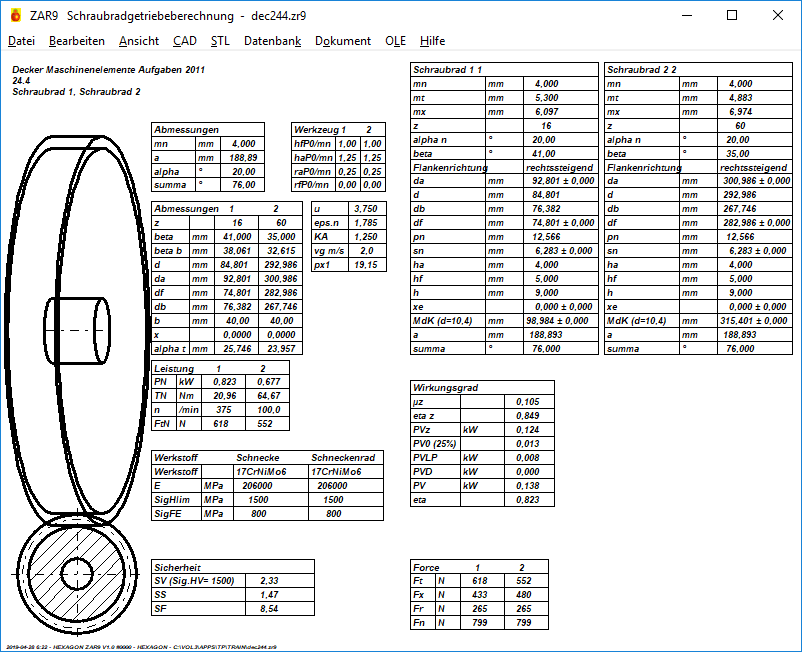Image resolution: width=802 pixels, height=652 pixels.
Task: Click the Sicherheit table header
Action: pos(176,566)
